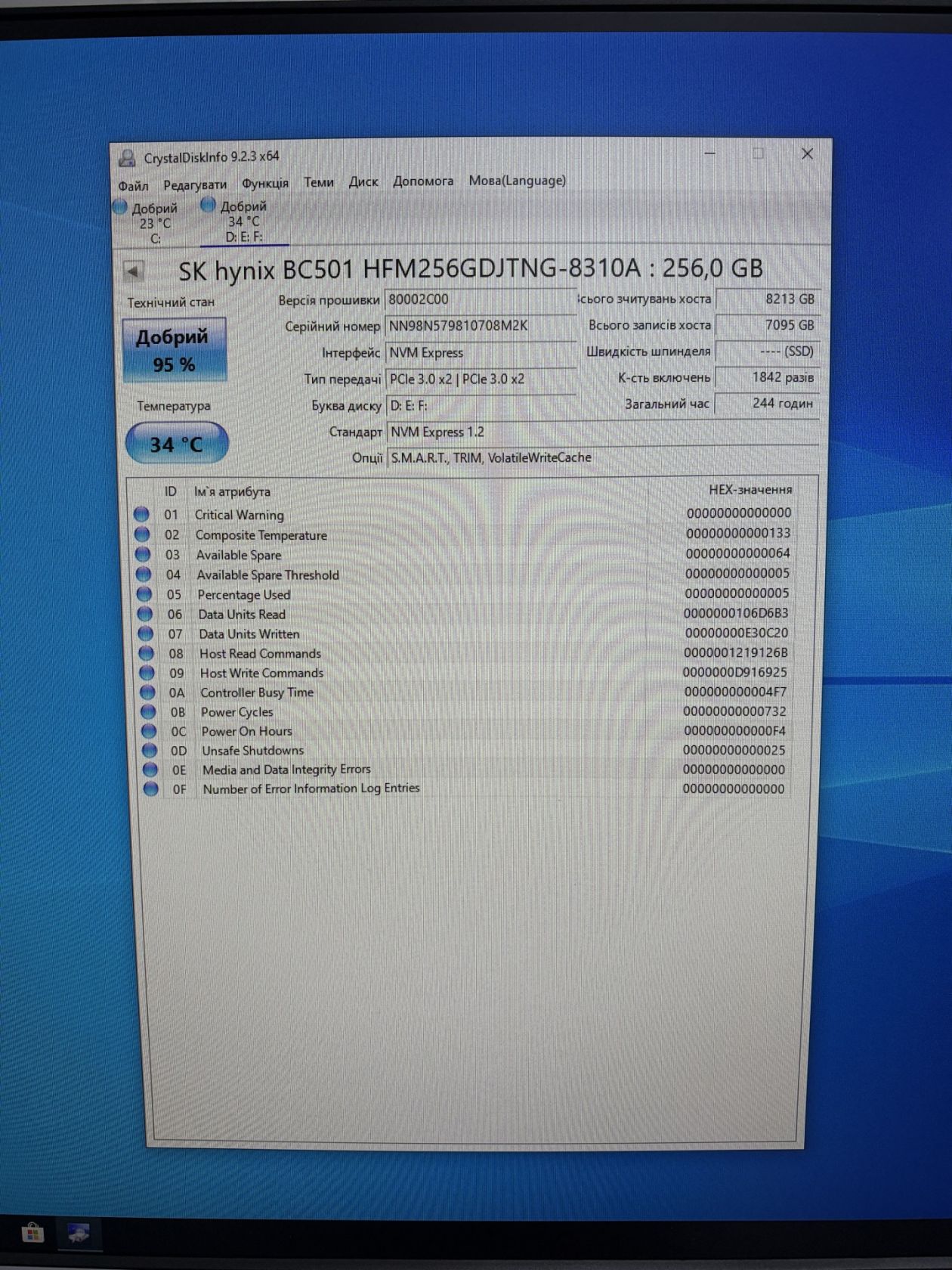
Task: Select the Critical Warning attribute name
Action: [x=240, y=515]
